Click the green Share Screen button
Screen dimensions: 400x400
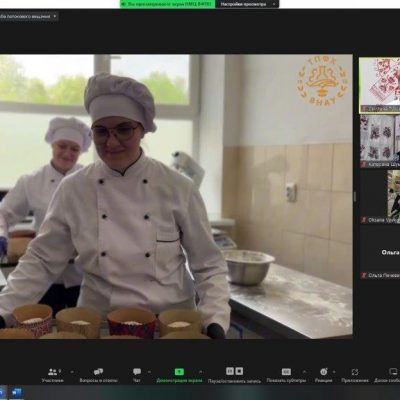[179, 375]
